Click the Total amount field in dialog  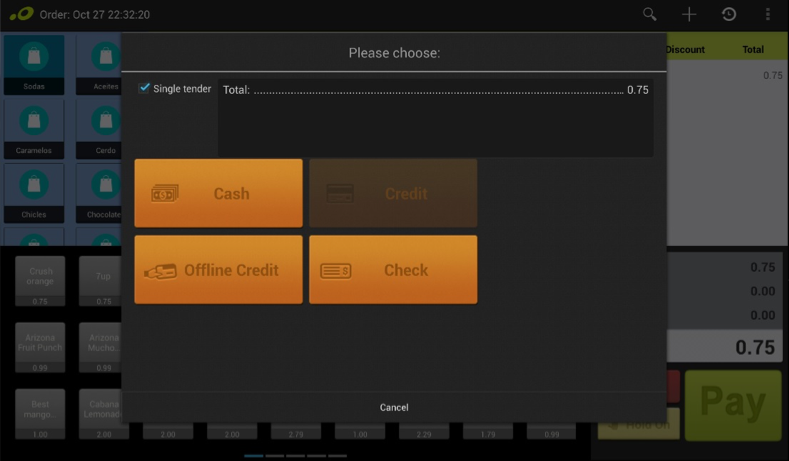click(435, 90)
